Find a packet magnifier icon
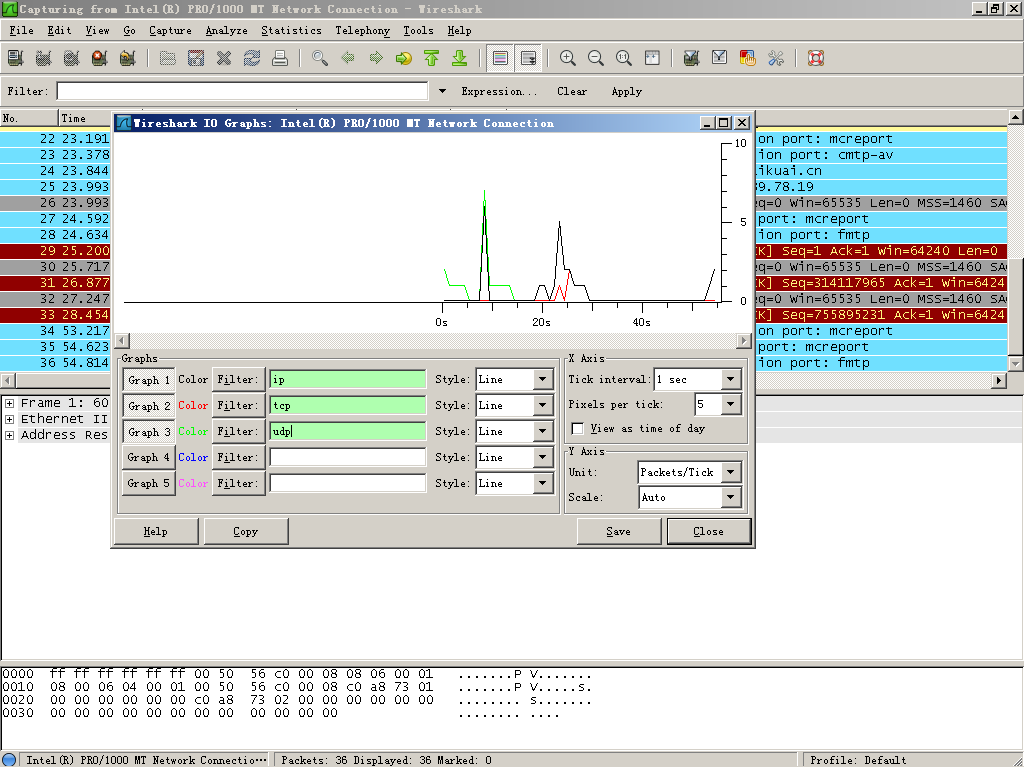 (320, 58)
